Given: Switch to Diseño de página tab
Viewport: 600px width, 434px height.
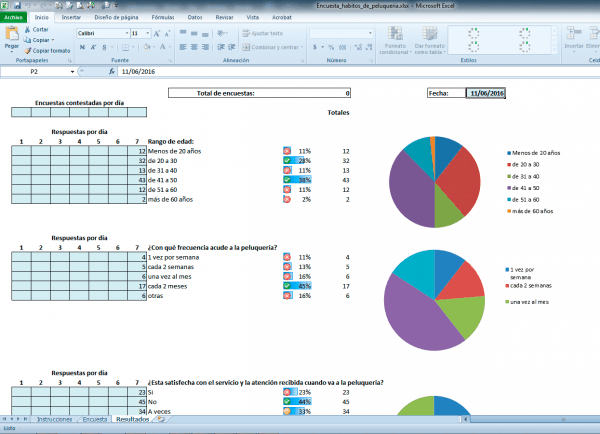Looking at the screenshot, I should coord(116,17).
